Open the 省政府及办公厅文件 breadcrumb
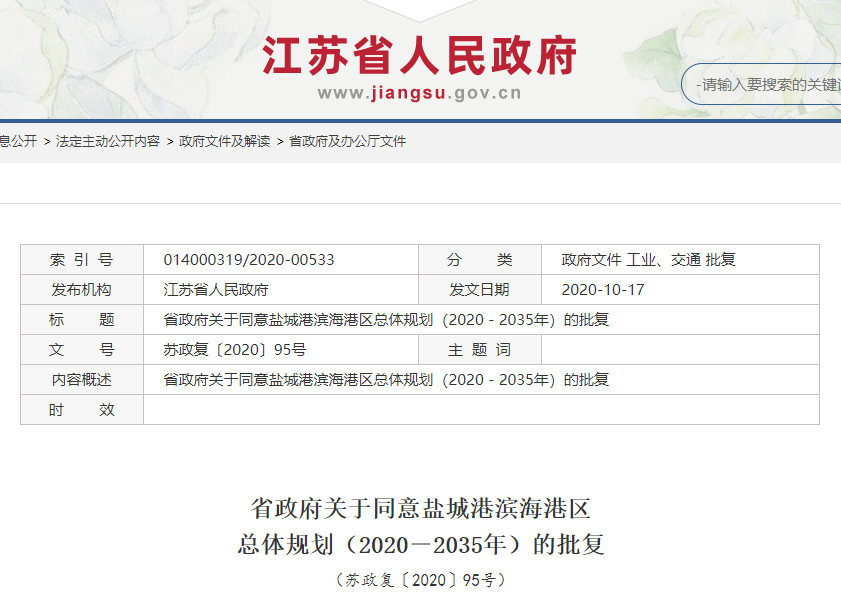The height and width of the screenshot is (605, 841). [347, 142]
